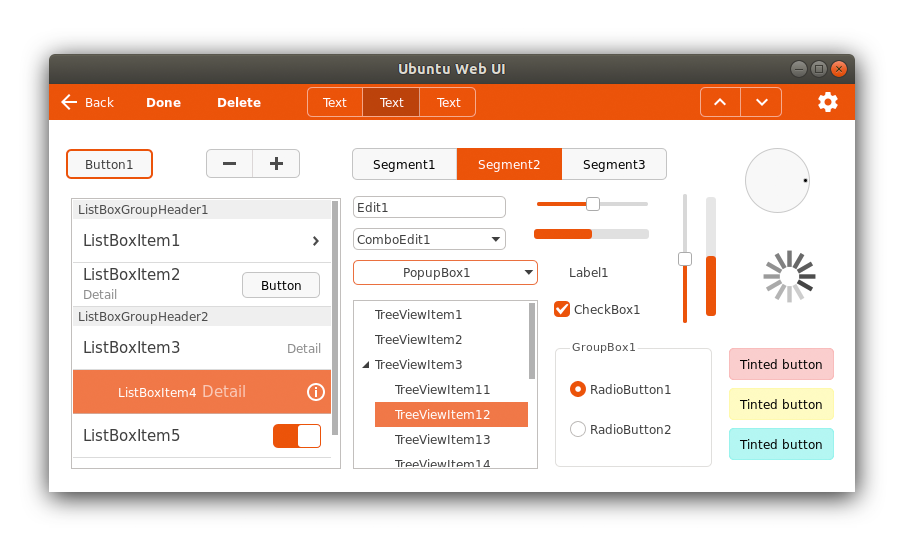
Task: Close the Ubuntu Web UI window
Action: tap(839, 69)
